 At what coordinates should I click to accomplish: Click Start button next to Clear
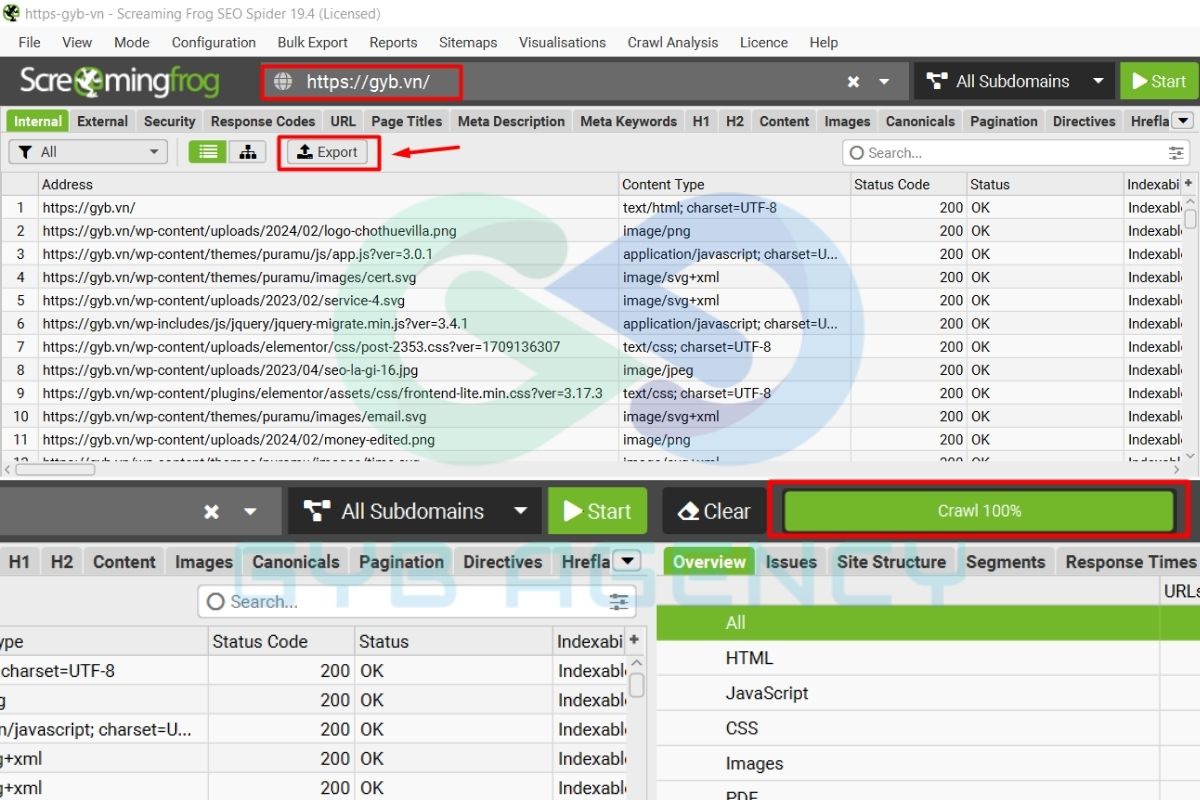tap(598, 511)
